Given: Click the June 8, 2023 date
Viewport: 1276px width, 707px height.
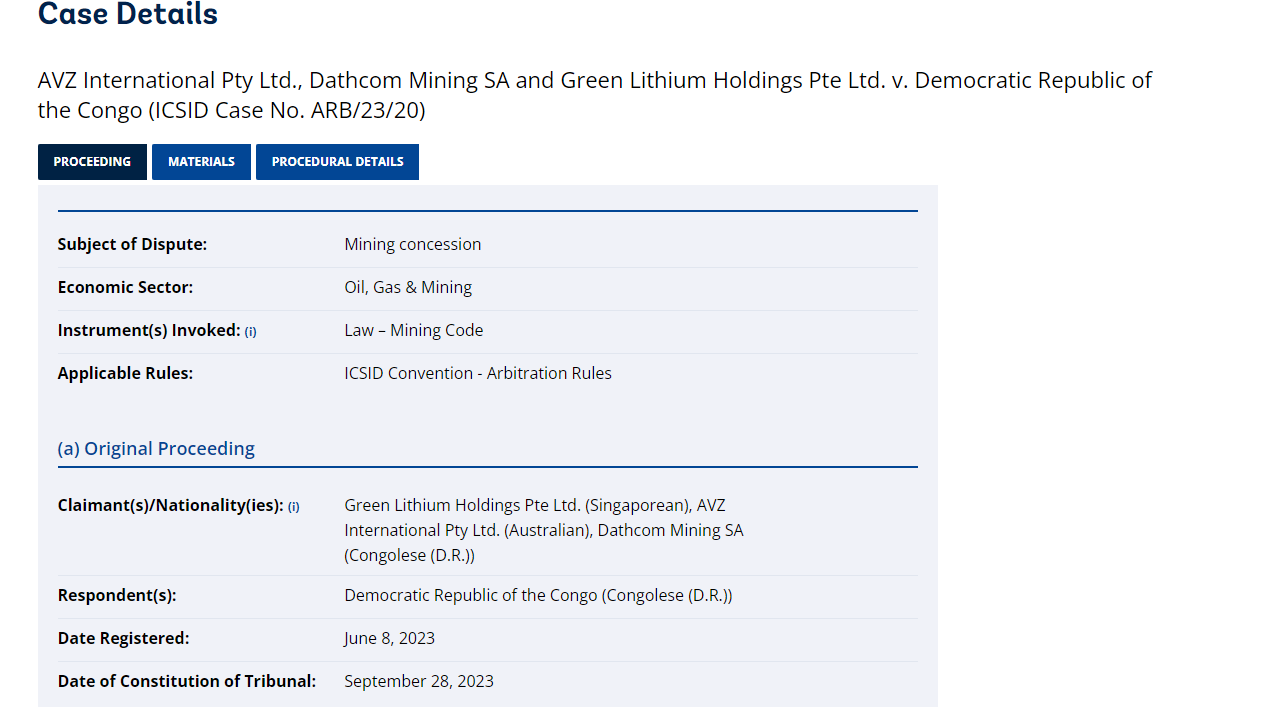Looking at the screenshot, I should tap(390, 638).
